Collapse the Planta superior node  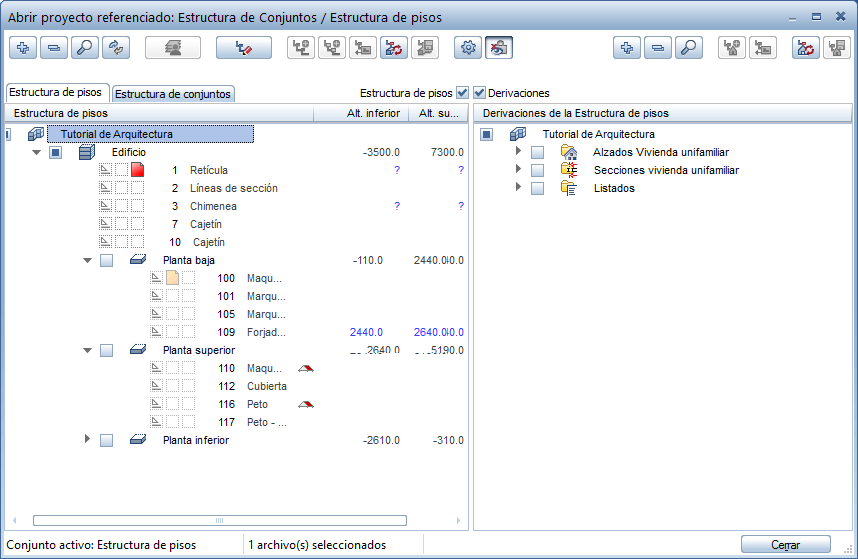point(88,350)
